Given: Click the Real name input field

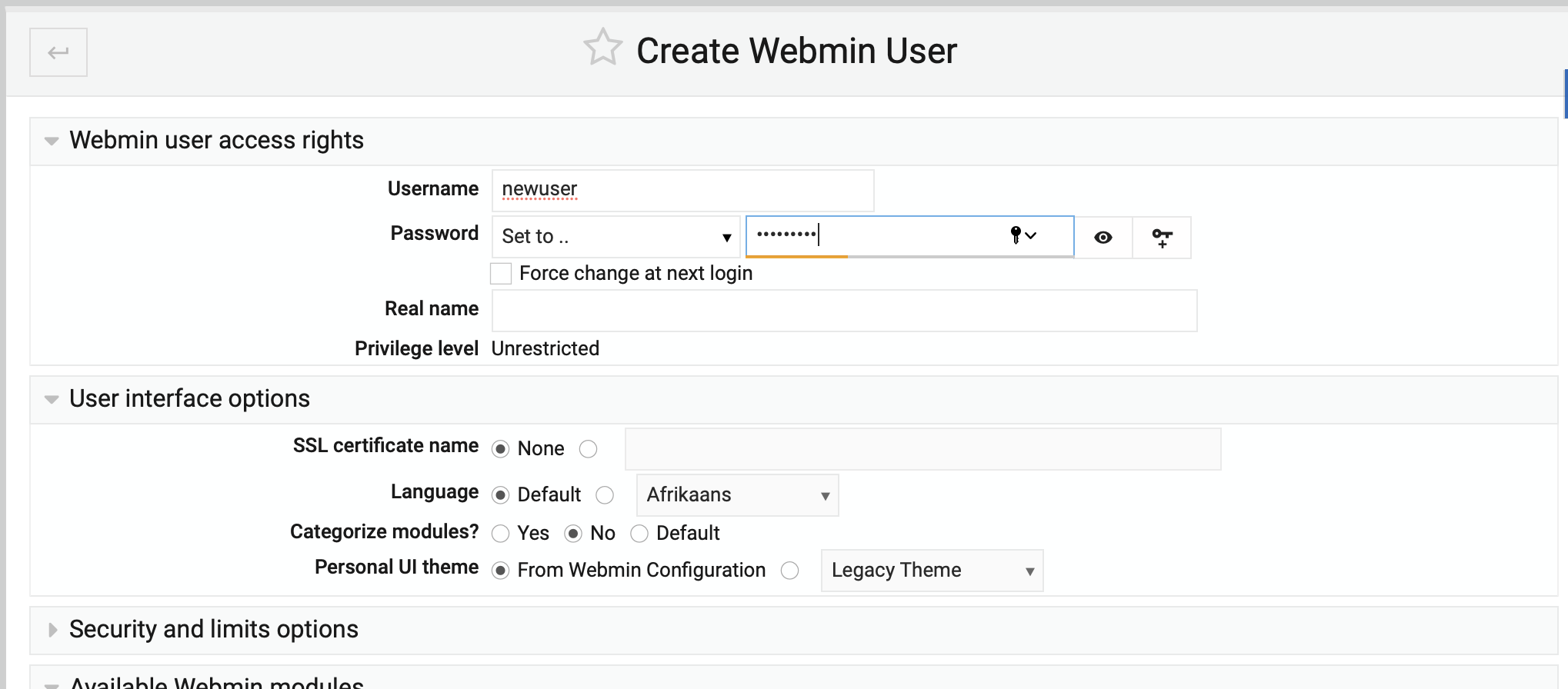Looking at the screenshot, I should pyautogui.click(x=845, y=311).
